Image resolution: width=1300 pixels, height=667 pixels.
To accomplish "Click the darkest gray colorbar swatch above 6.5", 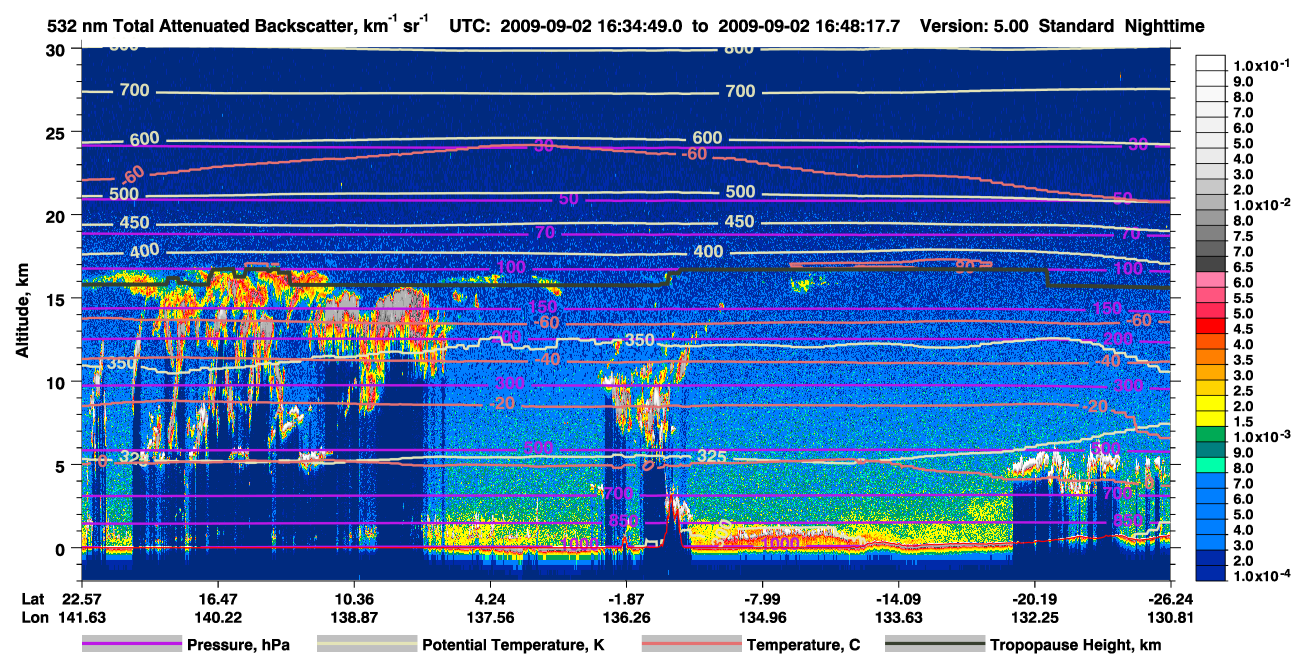I will point(1211,262).
